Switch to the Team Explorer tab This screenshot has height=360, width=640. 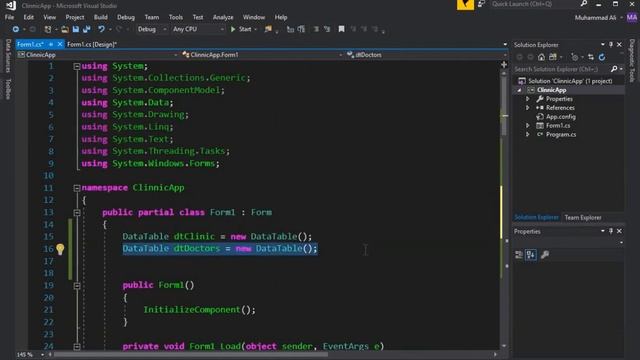pos(583,218)
